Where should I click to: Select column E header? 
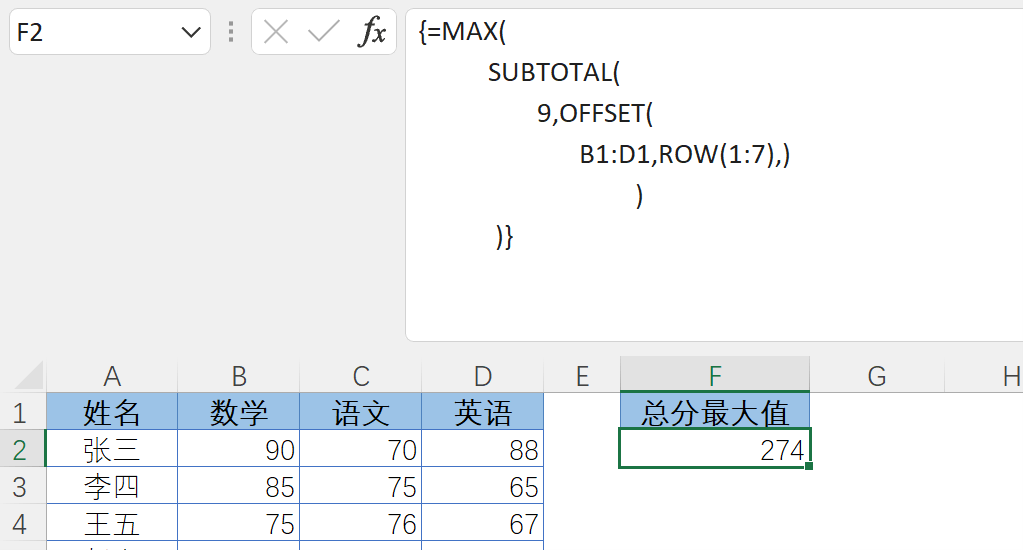pos(582,376)
